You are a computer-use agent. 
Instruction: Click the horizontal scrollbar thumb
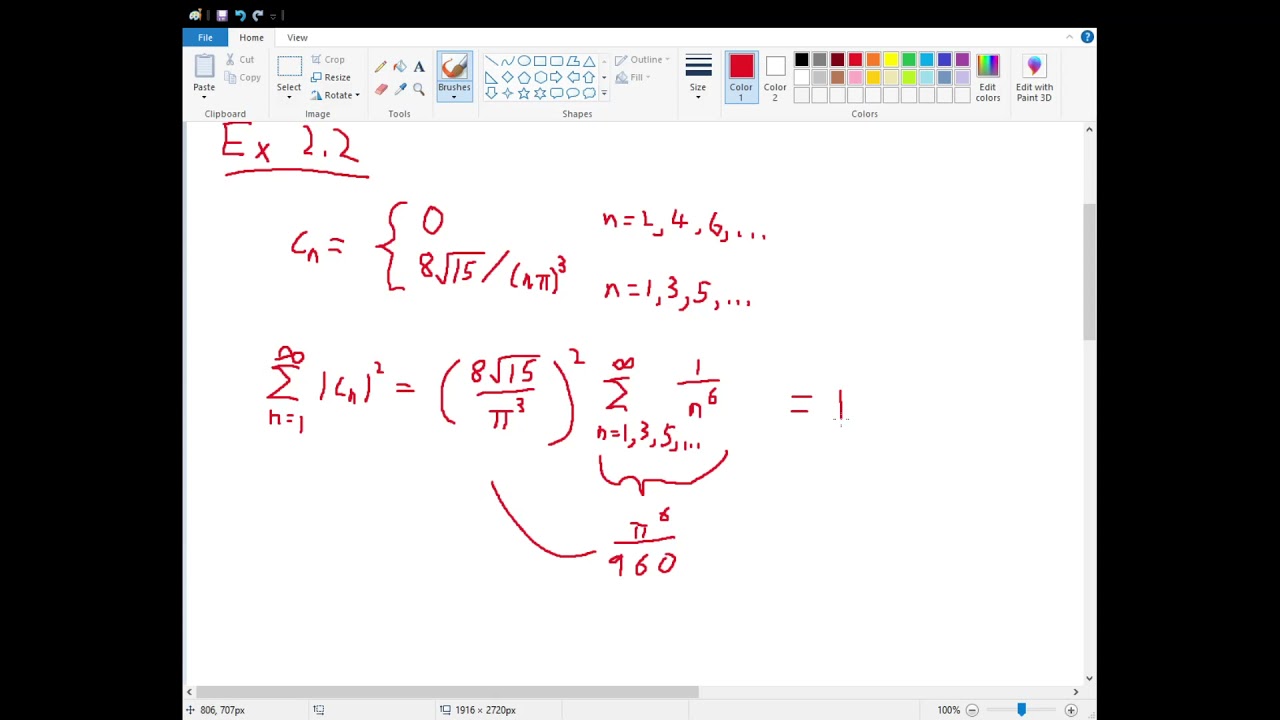(448, 692)
